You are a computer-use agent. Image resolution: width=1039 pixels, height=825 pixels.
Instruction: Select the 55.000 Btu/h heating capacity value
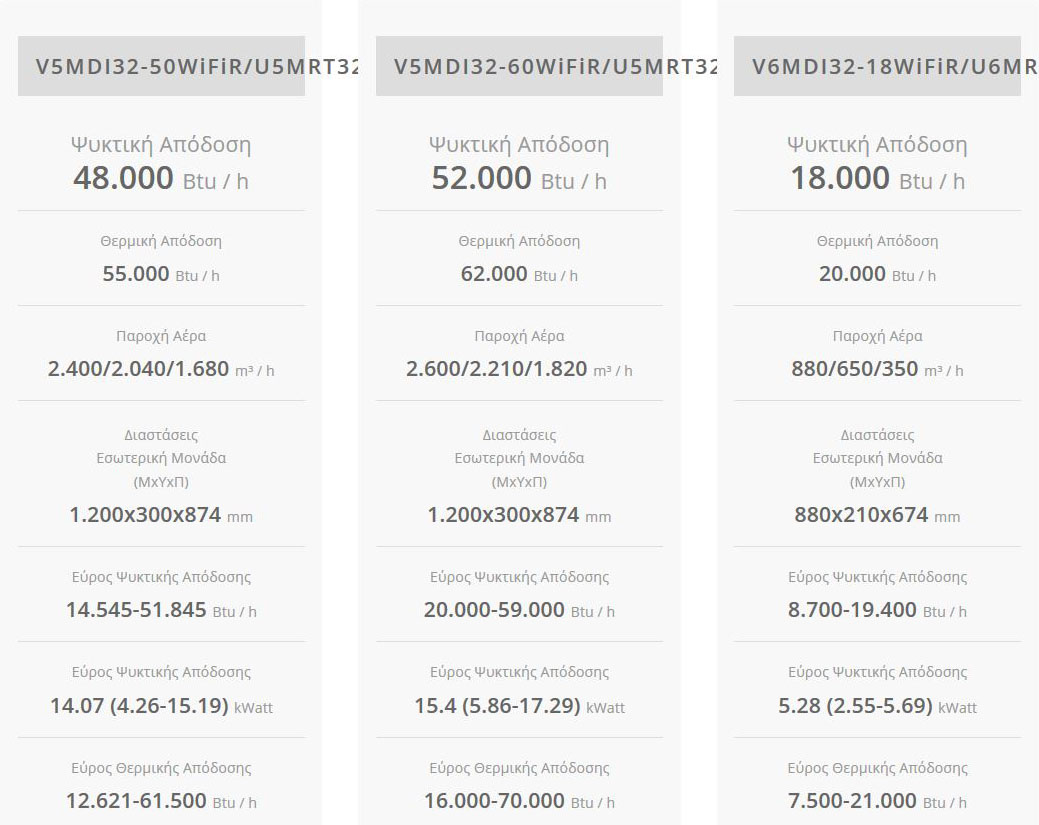point(161,274)
